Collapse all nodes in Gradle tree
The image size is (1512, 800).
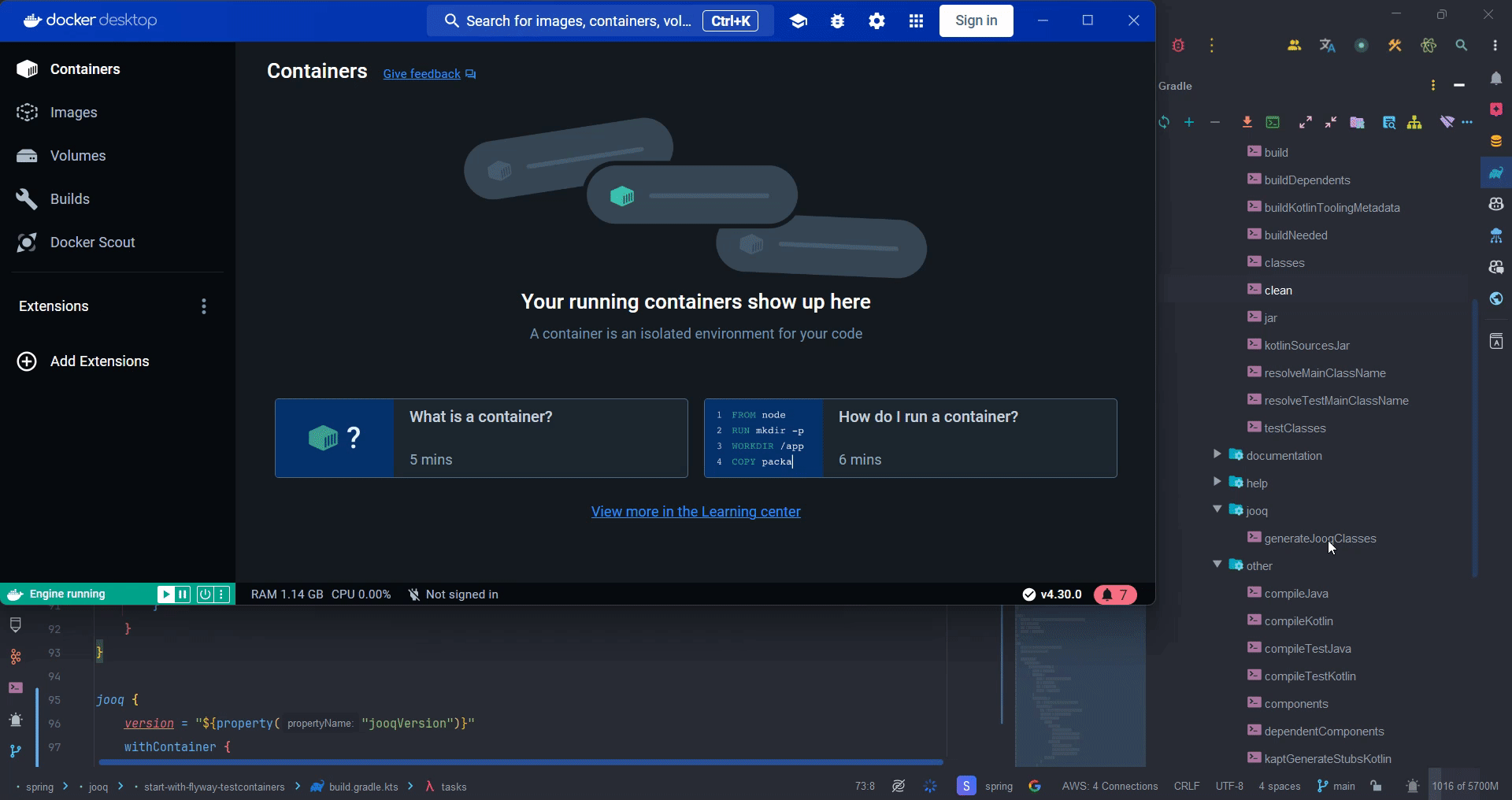[x=1331, y=122]
